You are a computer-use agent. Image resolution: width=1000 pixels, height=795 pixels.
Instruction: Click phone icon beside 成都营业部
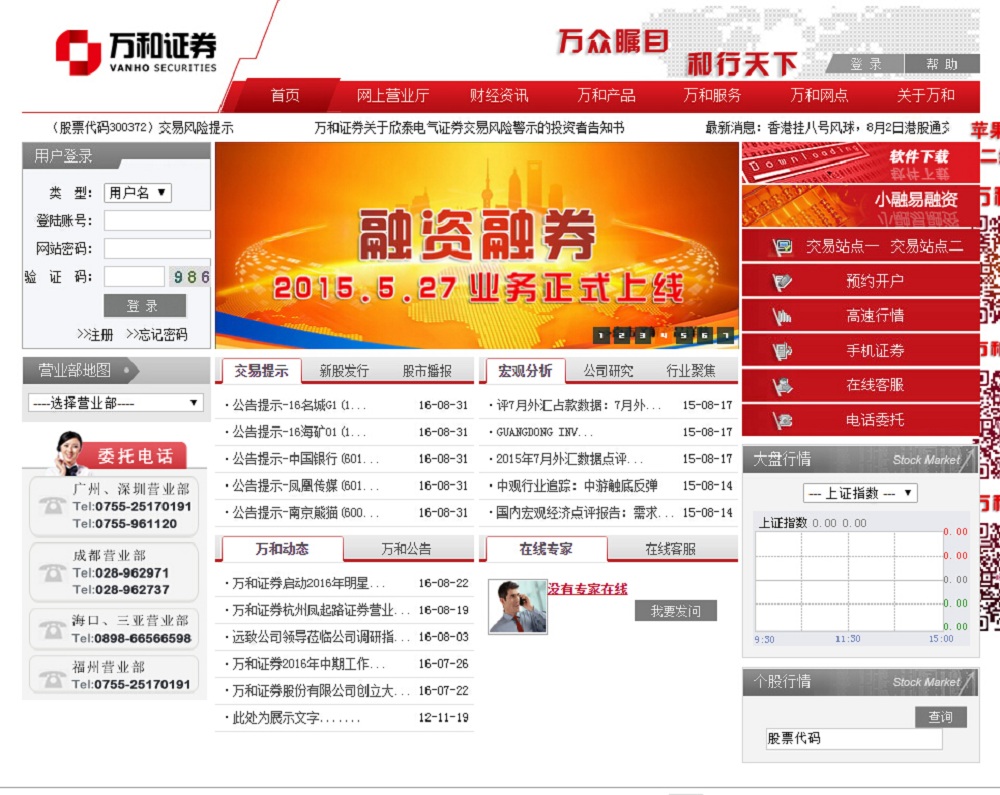point(52,572)
